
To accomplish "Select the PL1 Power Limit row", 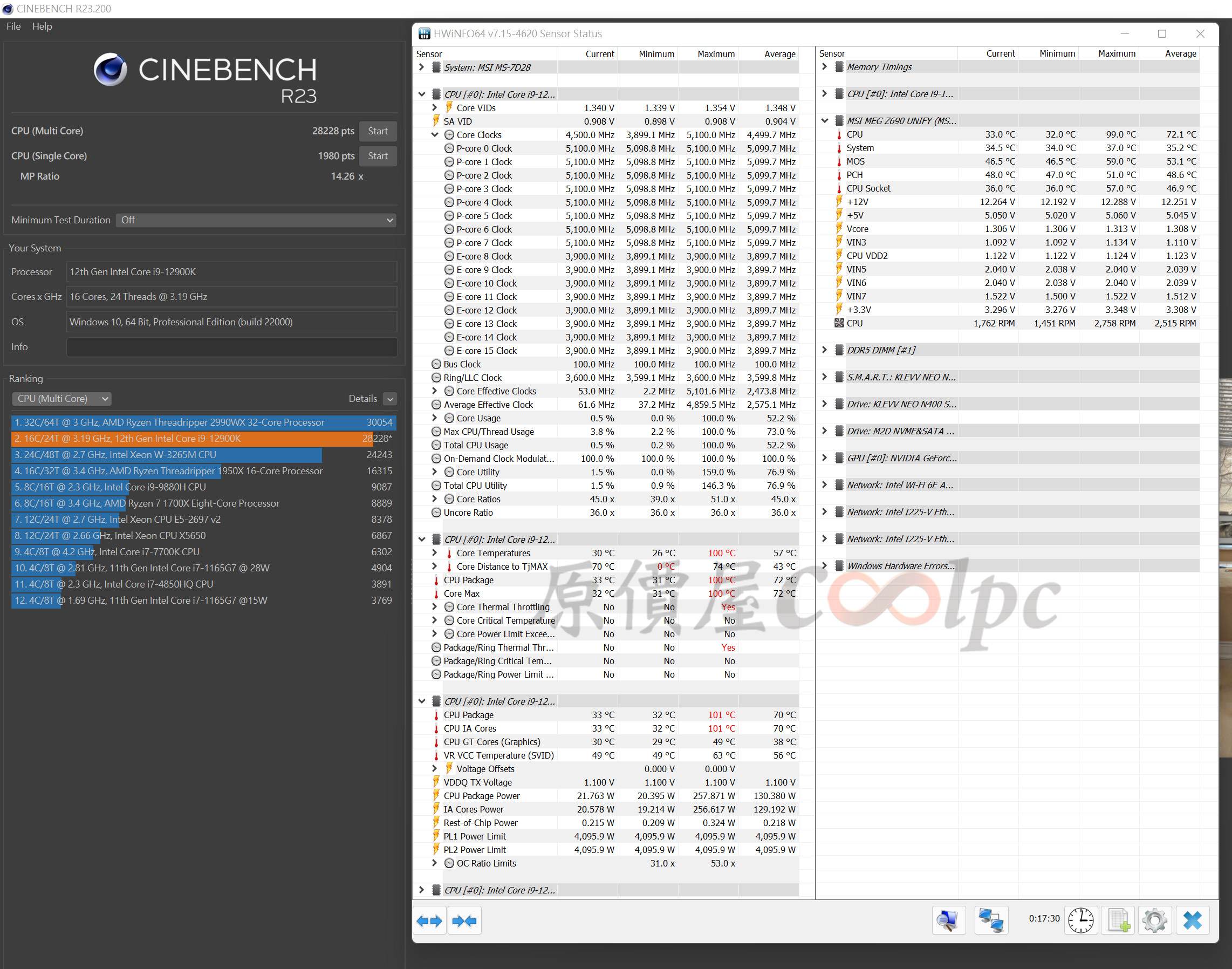I will point(607,836).
